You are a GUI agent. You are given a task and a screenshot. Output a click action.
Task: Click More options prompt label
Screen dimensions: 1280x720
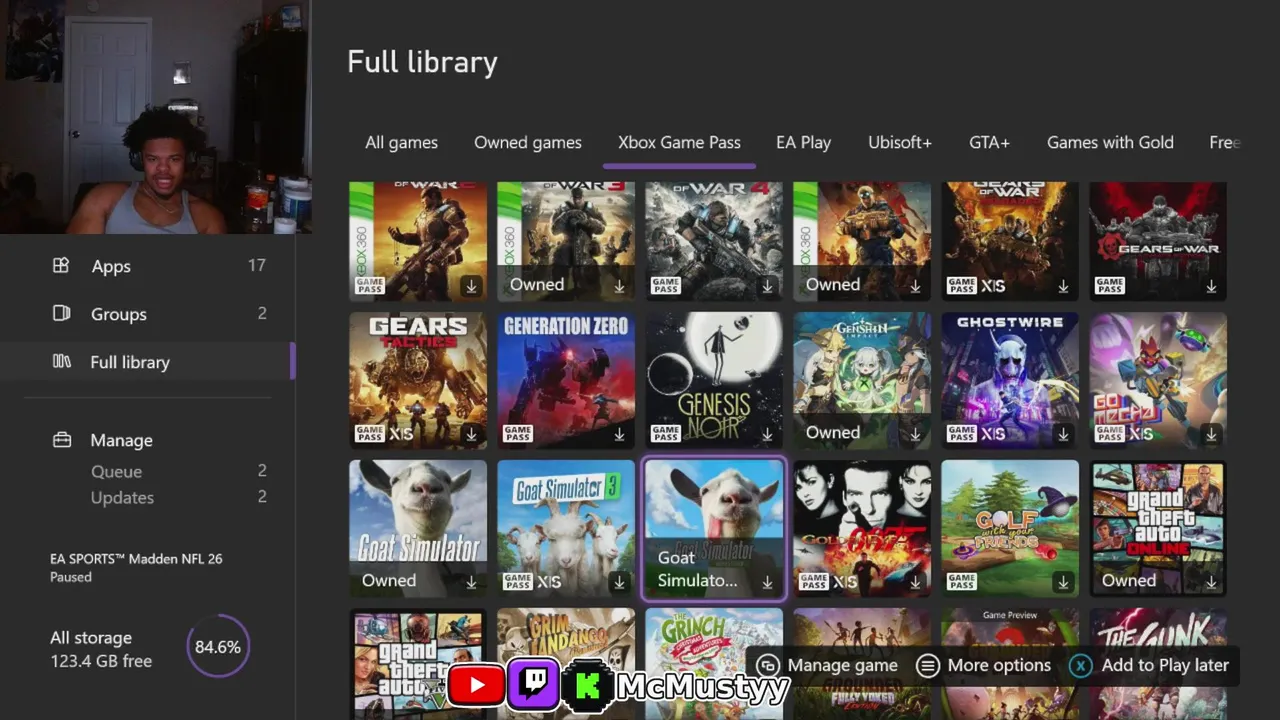(999, 665)
